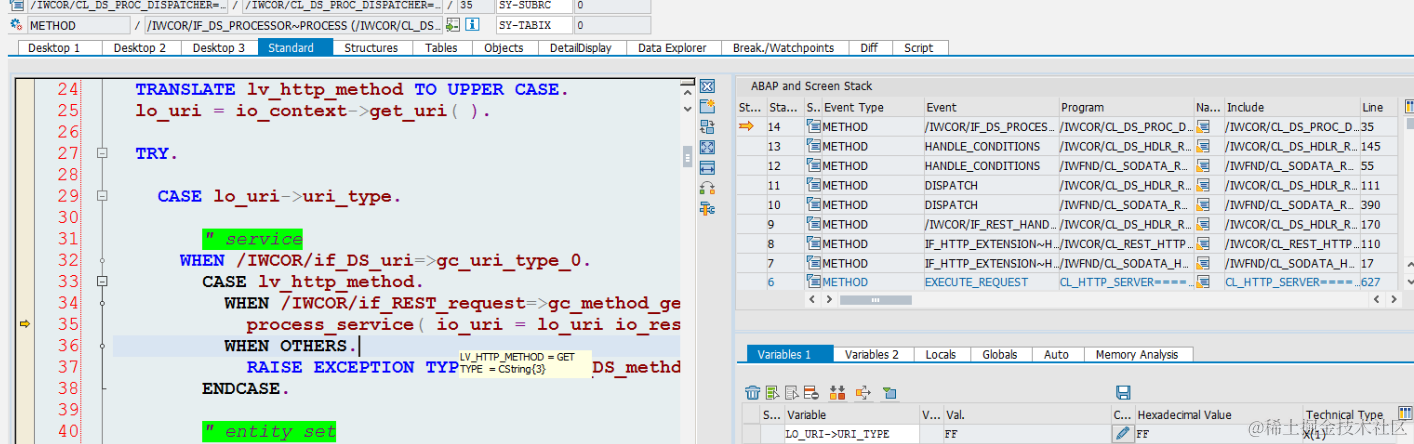Click the close tool icon beside the editor

(707, 87)
